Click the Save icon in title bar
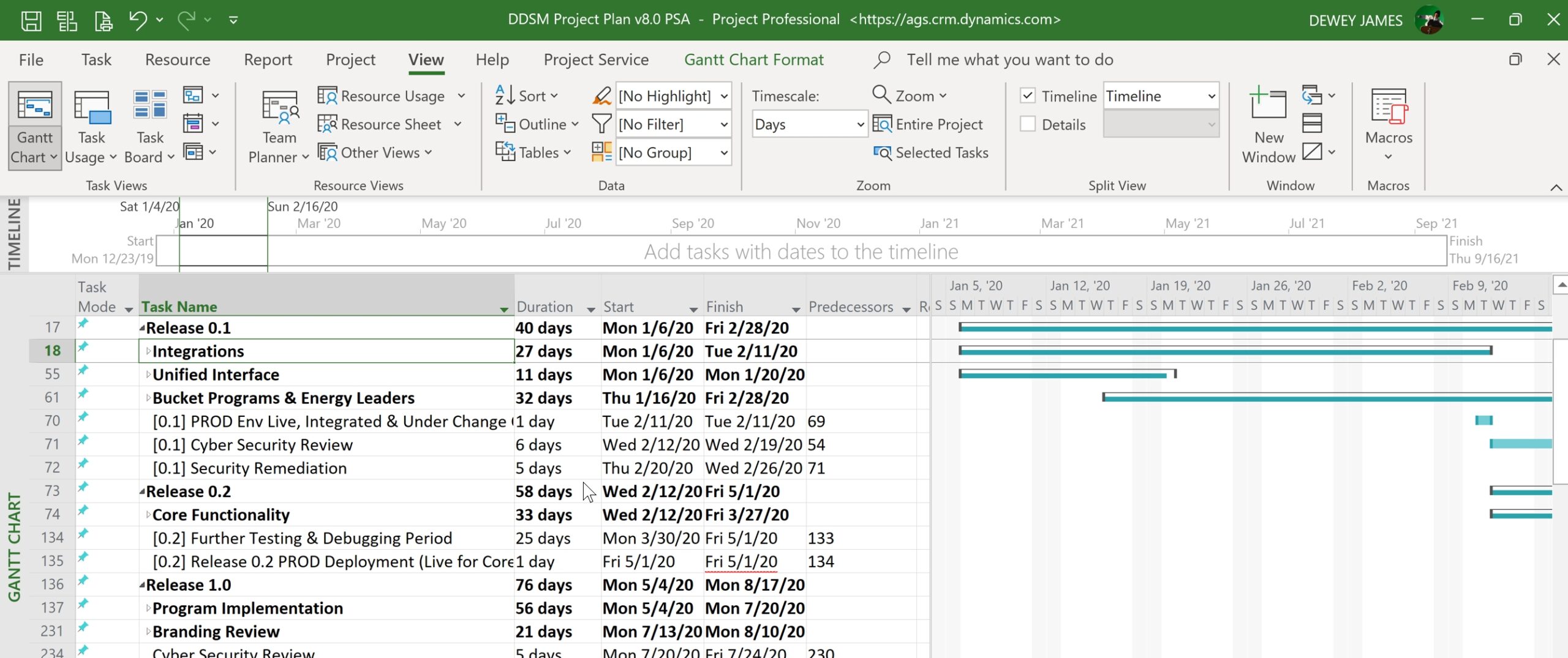1568x658 pixels. pos(31,21)
